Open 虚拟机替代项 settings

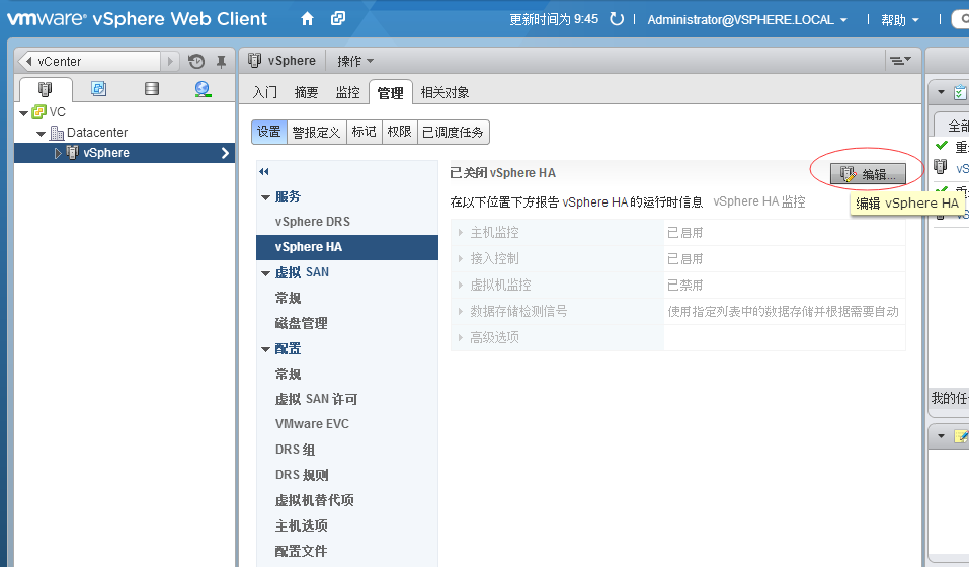click(314, 500)
